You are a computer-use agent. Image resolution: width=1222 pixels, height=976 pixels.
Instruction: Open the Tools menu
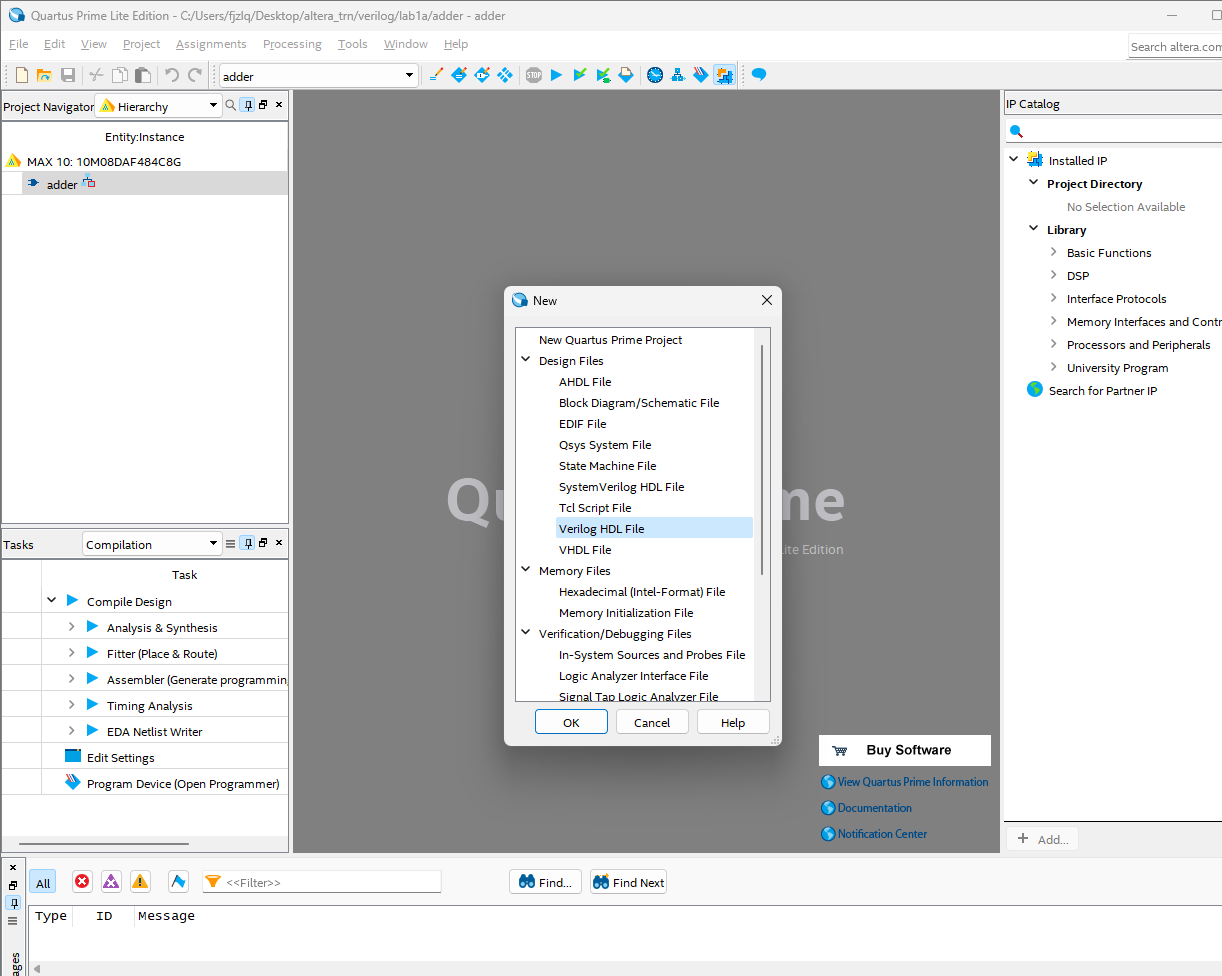coord(353,44)
